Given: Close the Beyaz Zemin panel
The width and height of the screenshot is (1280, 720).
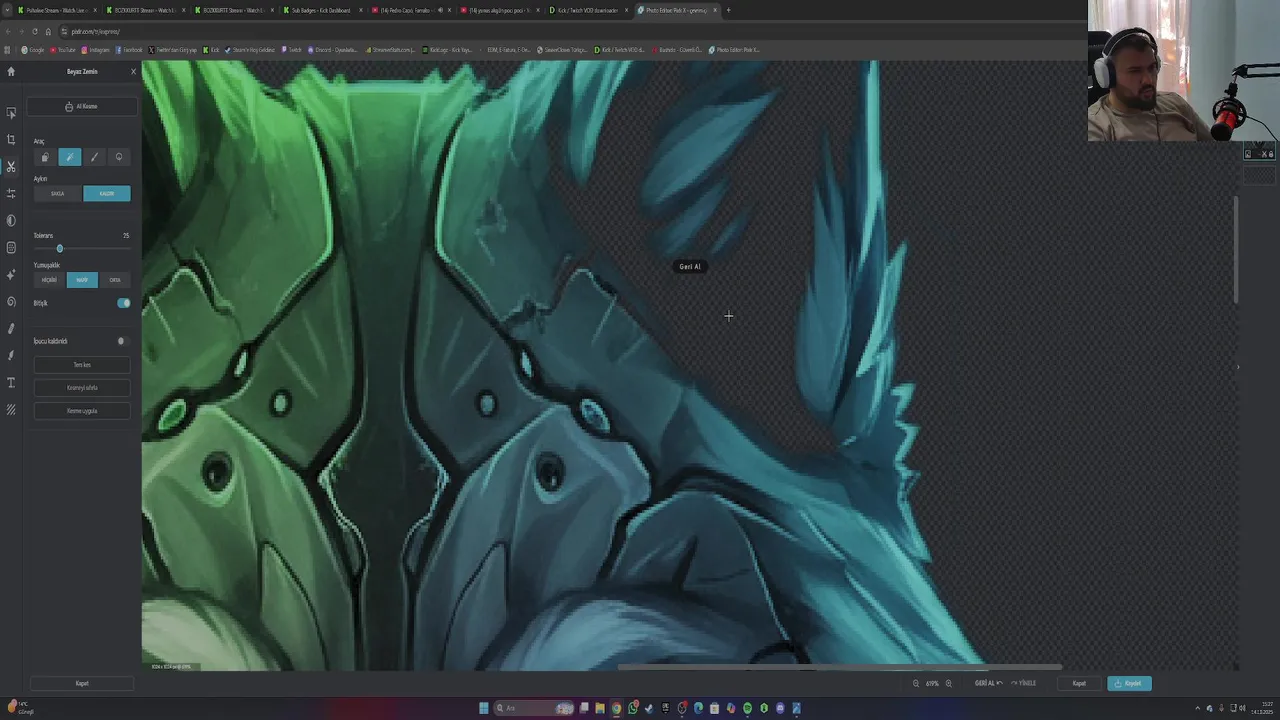Looking at the screenshot, I should 133,71.
